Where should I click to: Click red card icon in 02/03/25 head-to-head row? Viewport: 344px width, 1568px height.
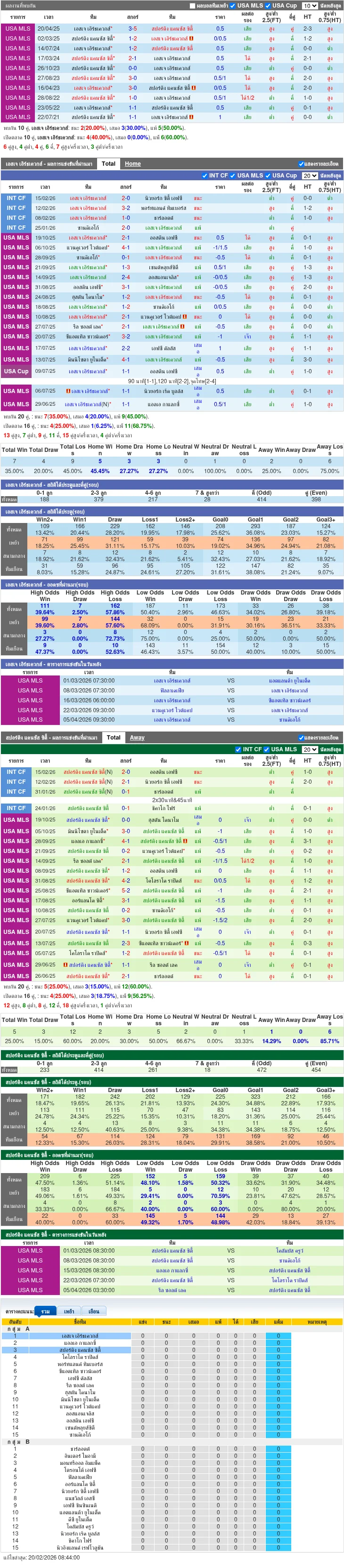192,38
